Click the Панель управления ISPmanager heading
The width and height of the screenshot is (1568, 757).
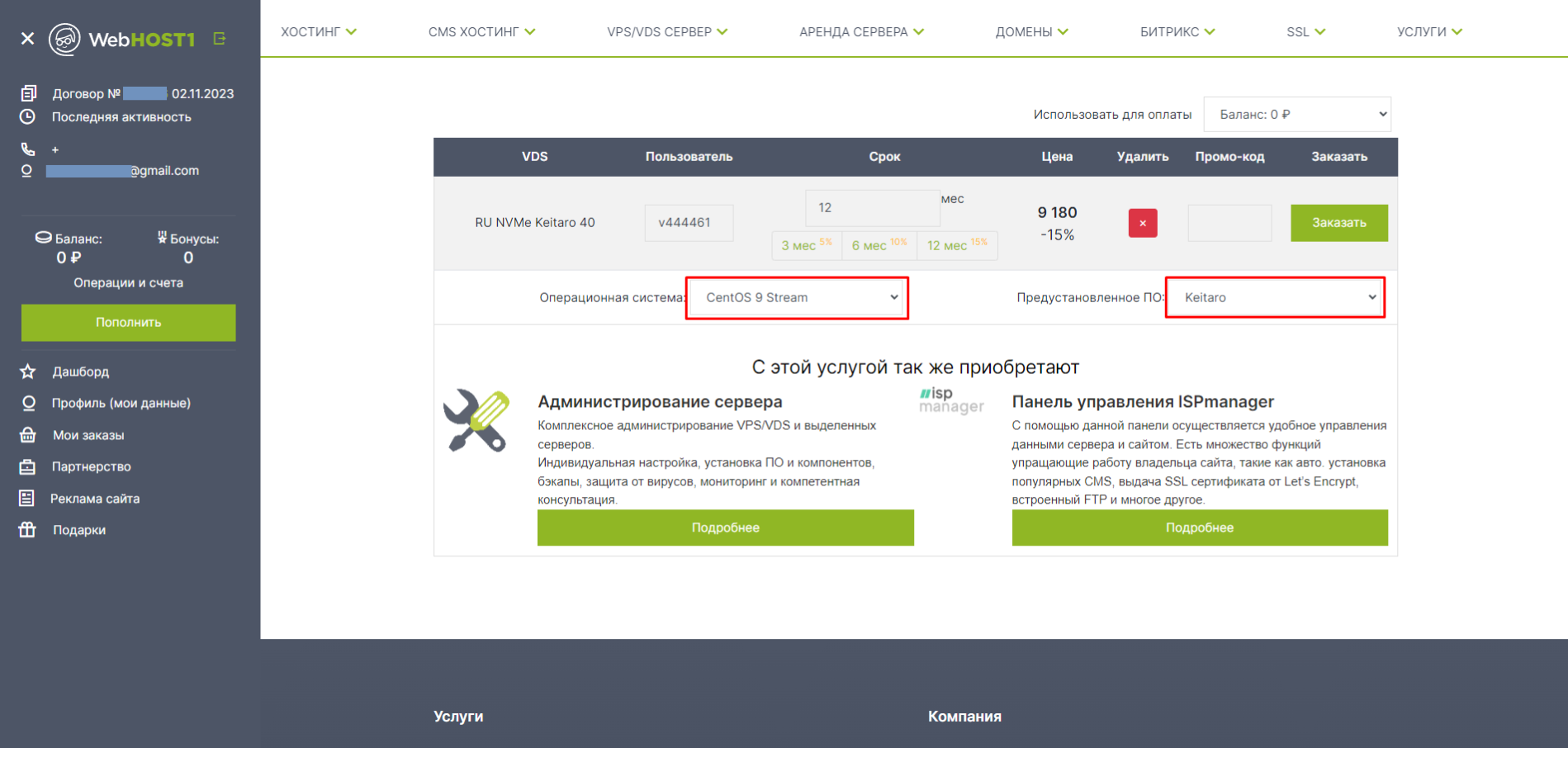tap(1143, 401)
